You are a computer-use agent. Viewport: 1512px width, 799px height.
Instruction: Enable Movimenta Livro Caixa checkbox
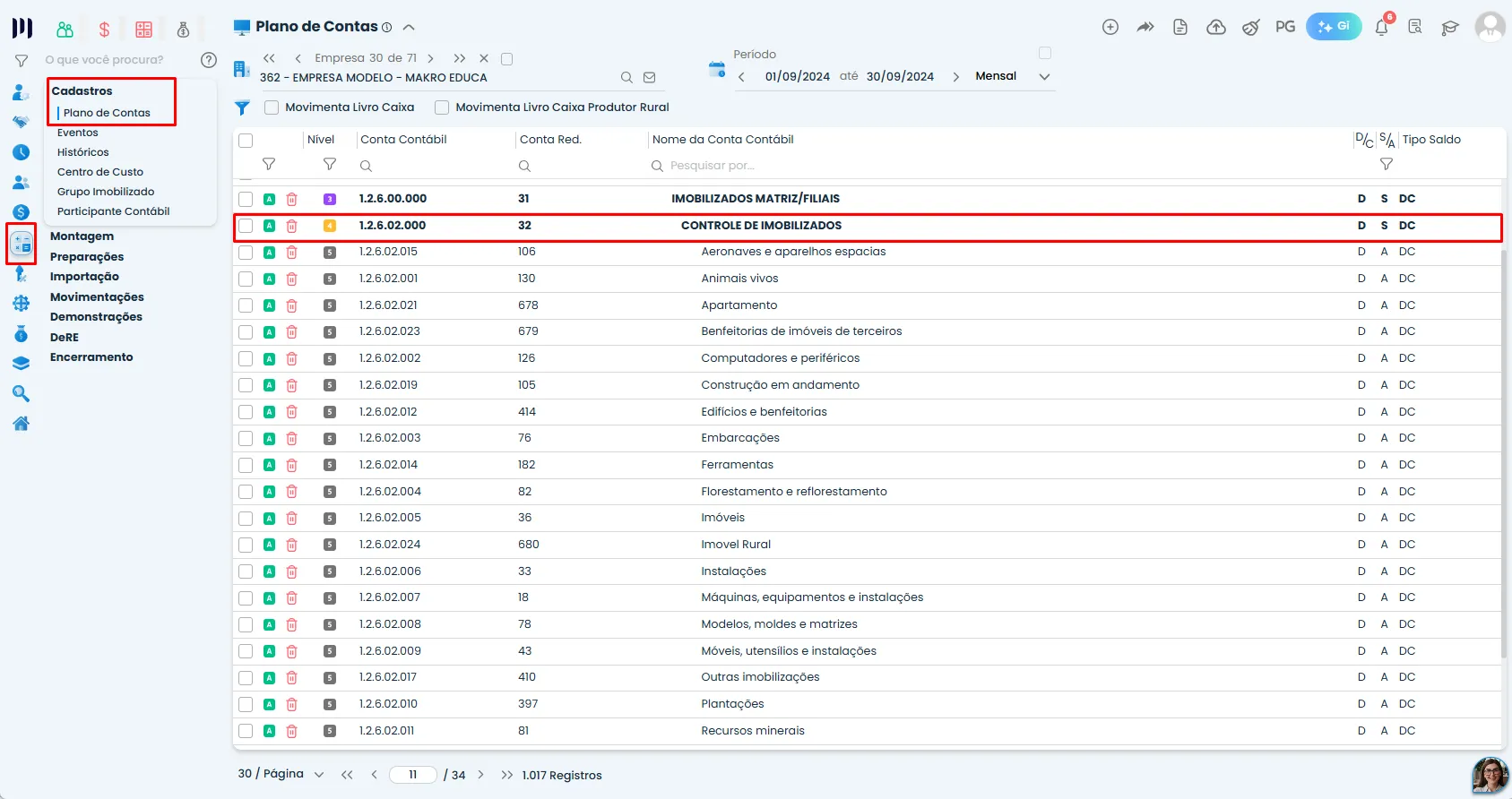pyautogui.click(x=272, y=107)
